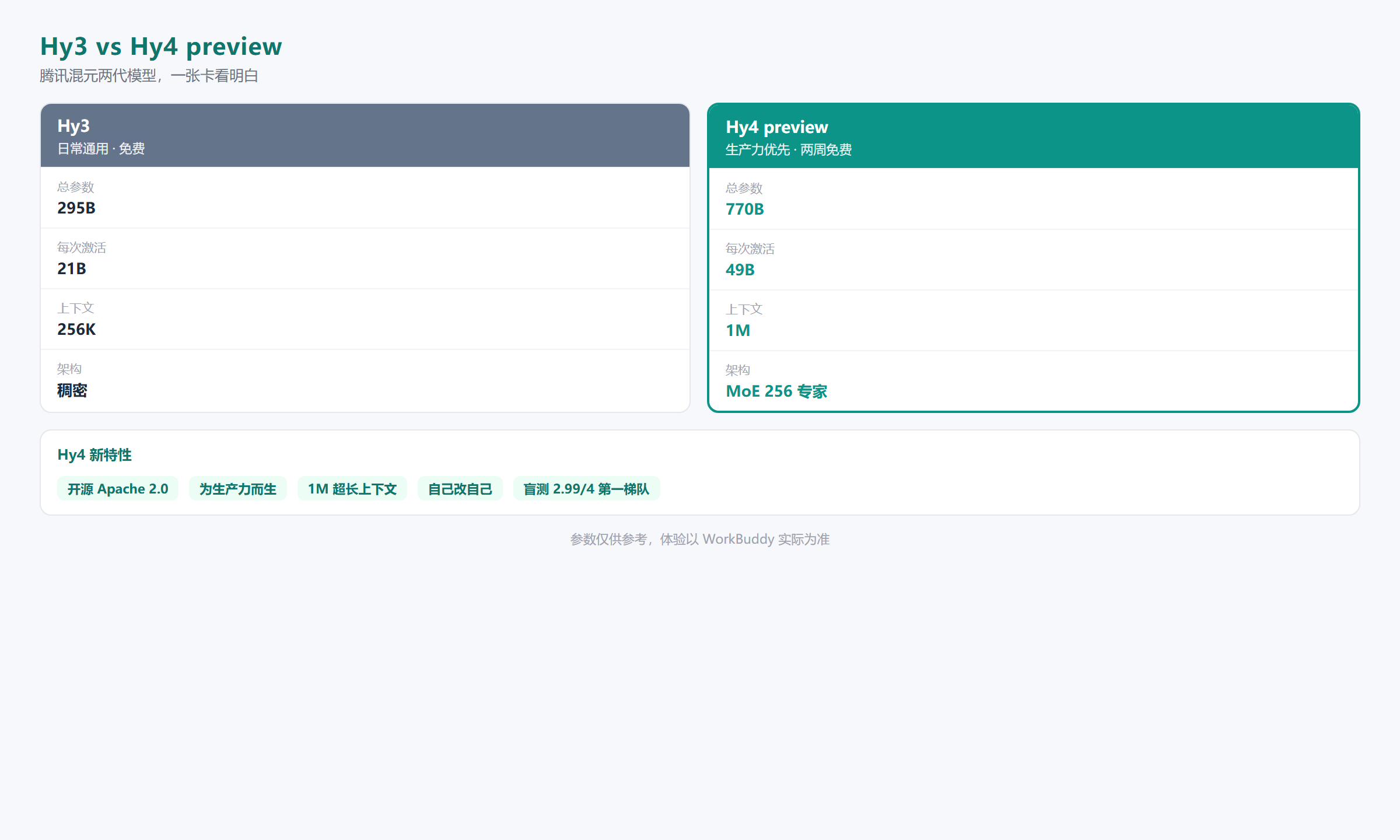The height and width of the screenshot is (840, 1400).
Task: Click the title "Hy3 vs Hy4 preview"
Action: 161,47
